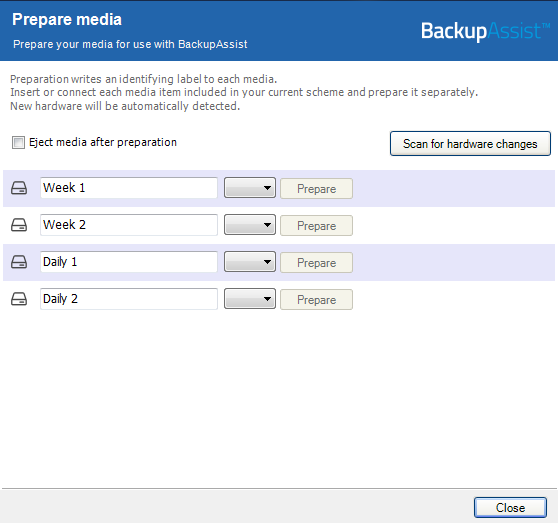Image resolution: width=558 pixels, height=523 pixels.
Task: Expand the drive dropdown for Daily 1
Action: click(250, 262)
